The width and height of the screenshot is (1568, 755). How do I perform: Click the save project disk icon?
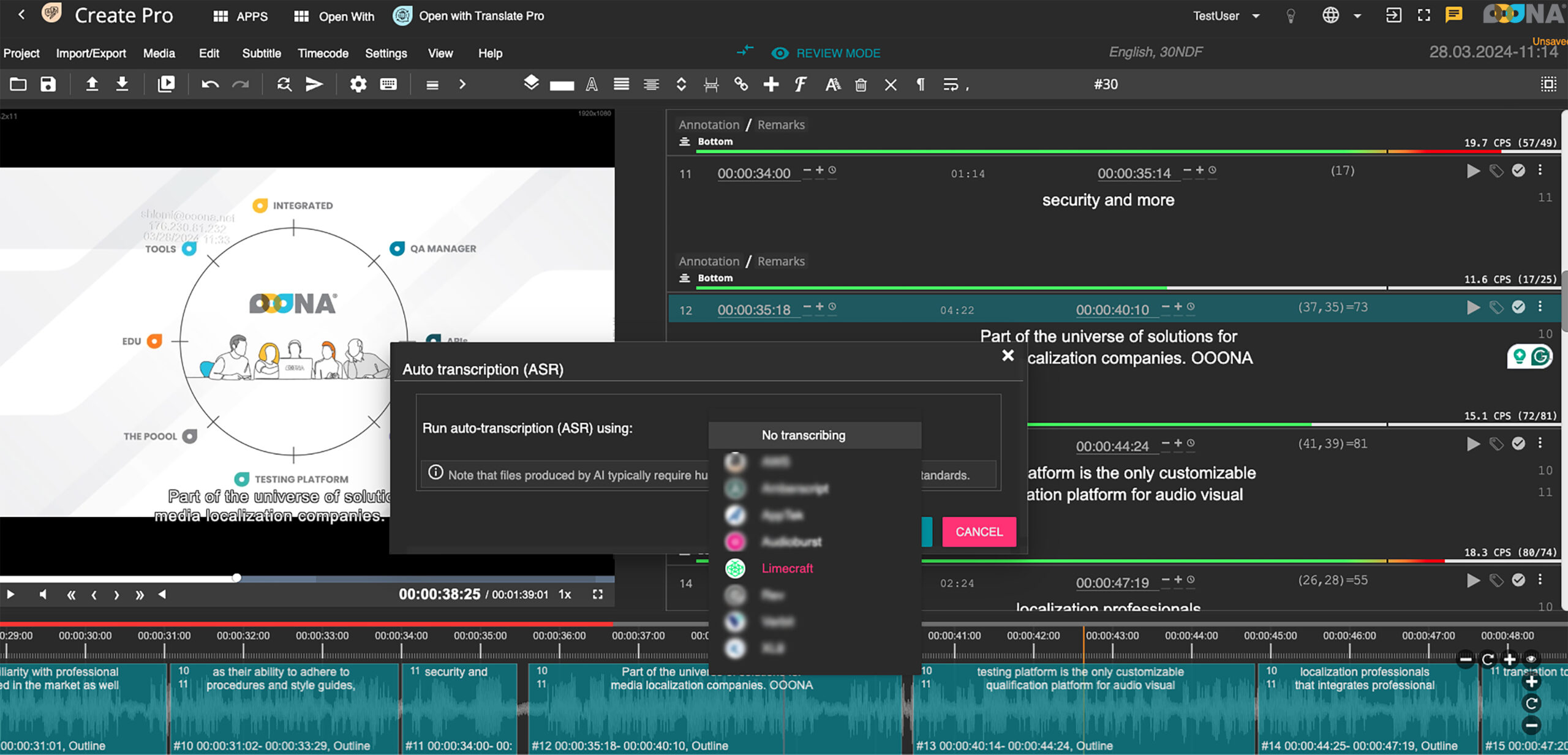pyautogui.click(x=48, y=84)
